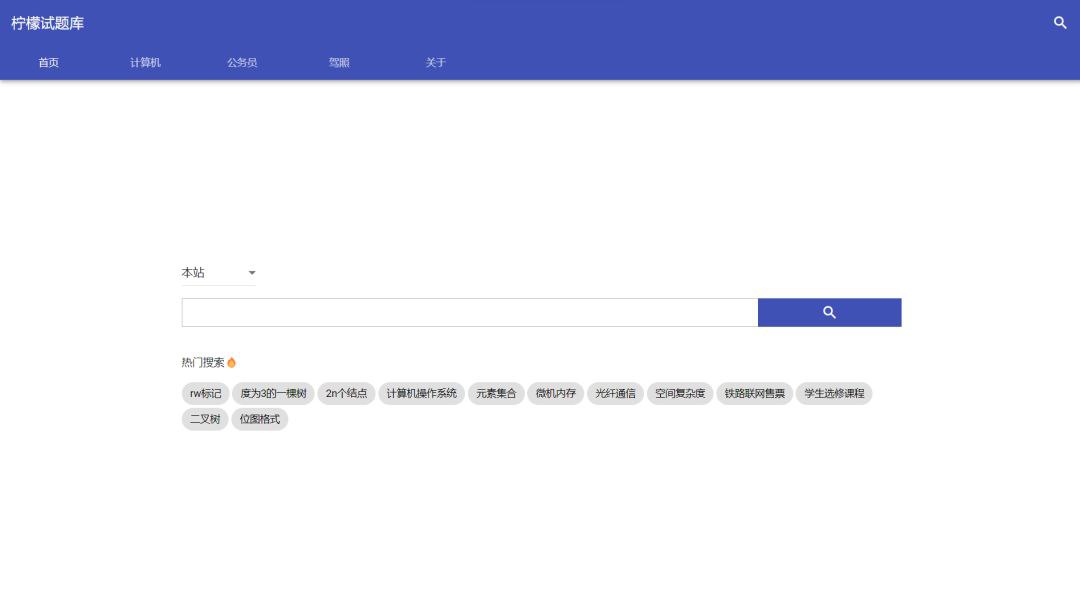Open the 驾照 tab
This screenshot has height=616, width=1080.
click(x=339, y=62)
